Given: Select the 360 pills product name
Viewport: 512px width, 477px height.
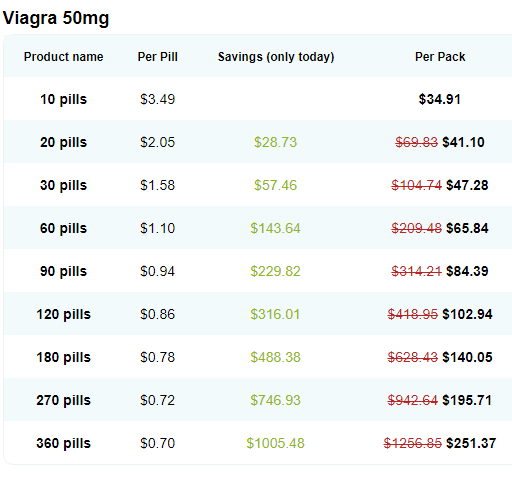Looking at the screenshot, I should pyautogui.click(x=63, y=443).
